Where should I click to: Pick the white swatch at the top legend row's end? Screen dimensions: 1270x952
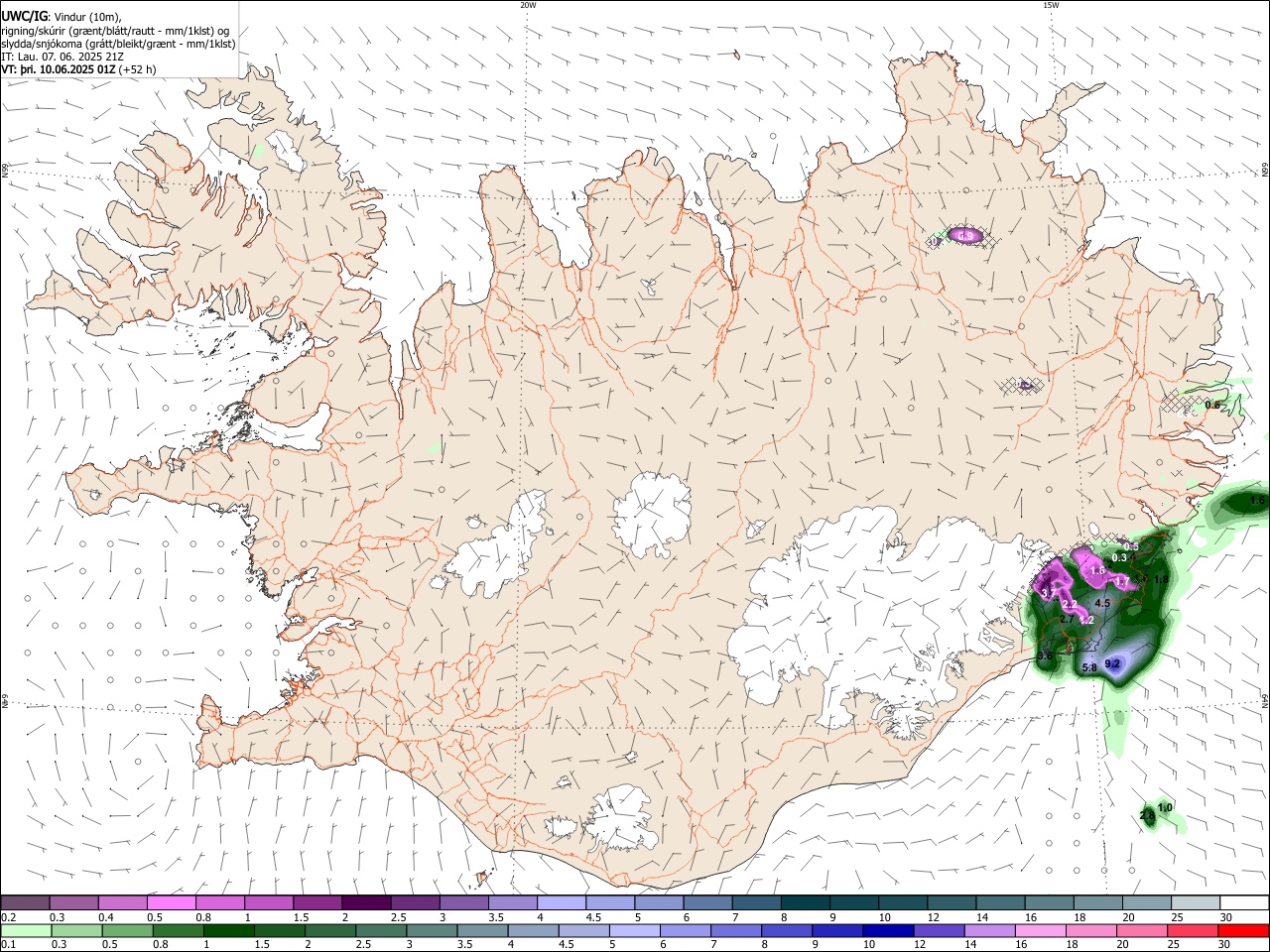click(1243, 902)
